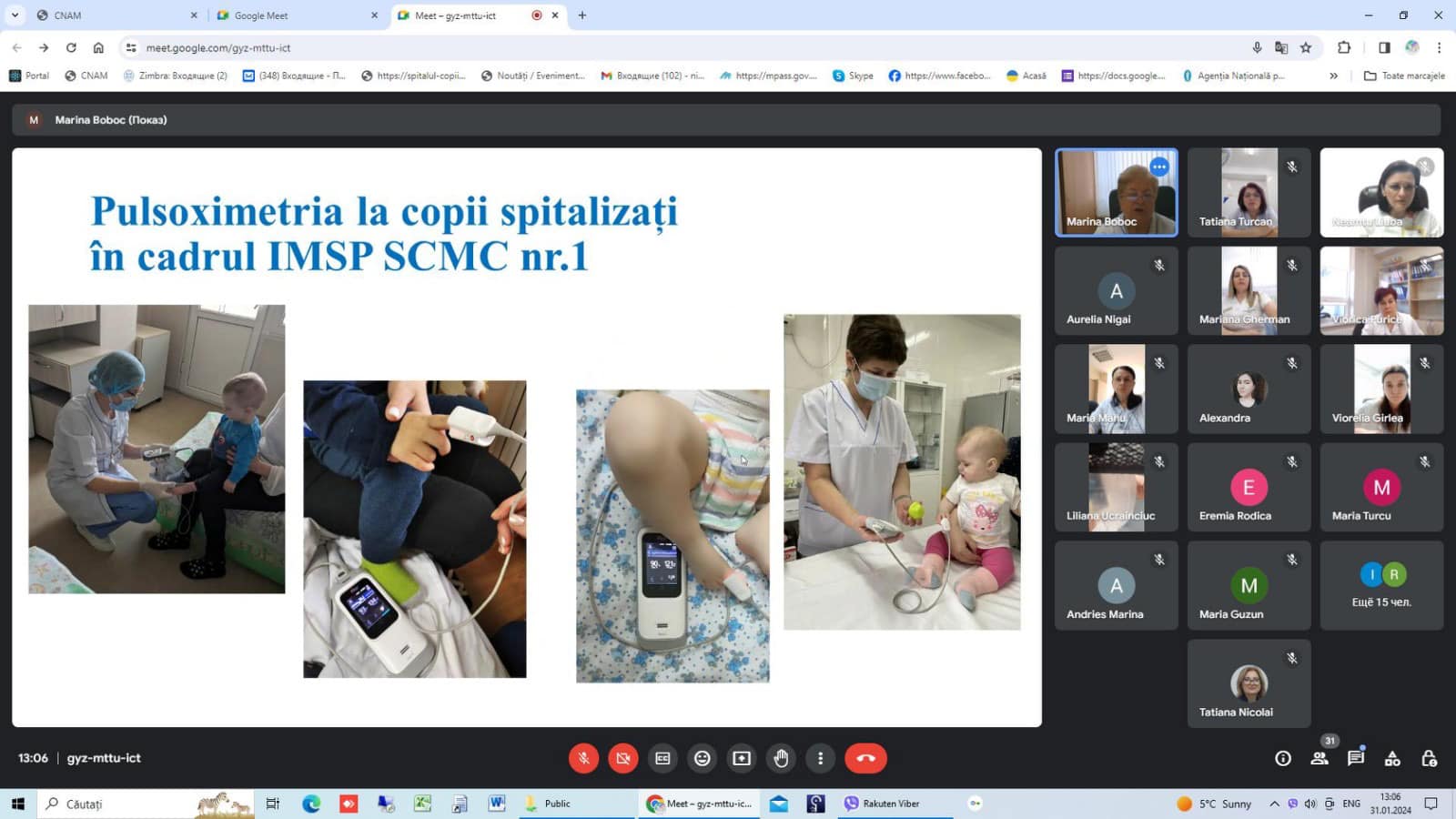The image size is (1456, 819).
Task: Click the meet.google.com address bar
Action: [x=637, y=47]
